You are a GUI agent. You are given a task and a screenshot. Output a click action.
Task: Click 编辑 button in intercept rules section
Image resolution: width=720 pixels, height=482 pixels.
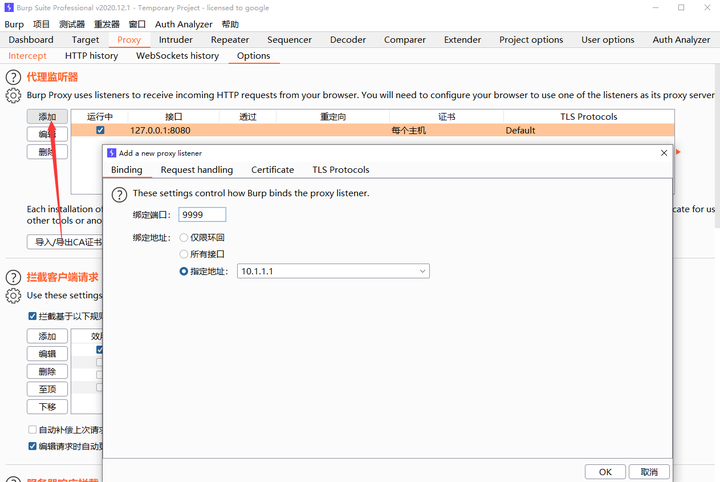point(47,354)
